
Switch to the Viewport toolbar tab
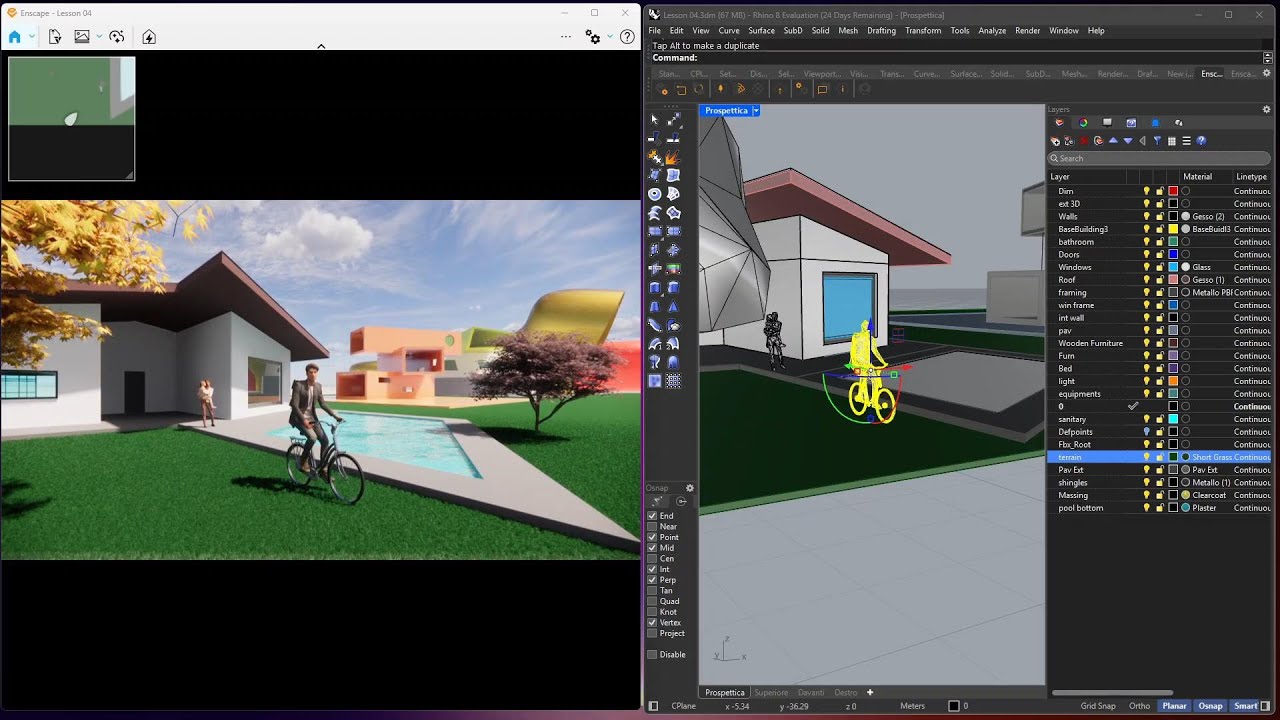[x=822, y=74]
